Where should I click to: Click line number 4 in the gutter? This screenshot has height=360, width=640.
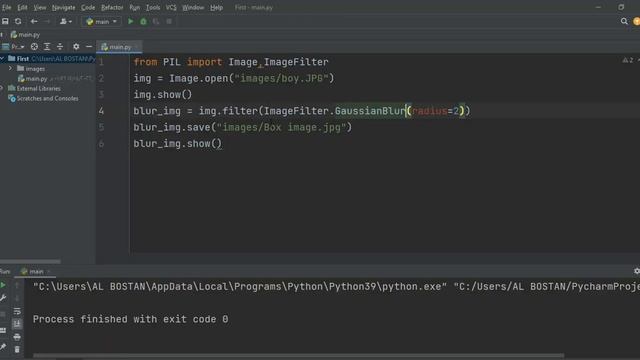[101, 111]
